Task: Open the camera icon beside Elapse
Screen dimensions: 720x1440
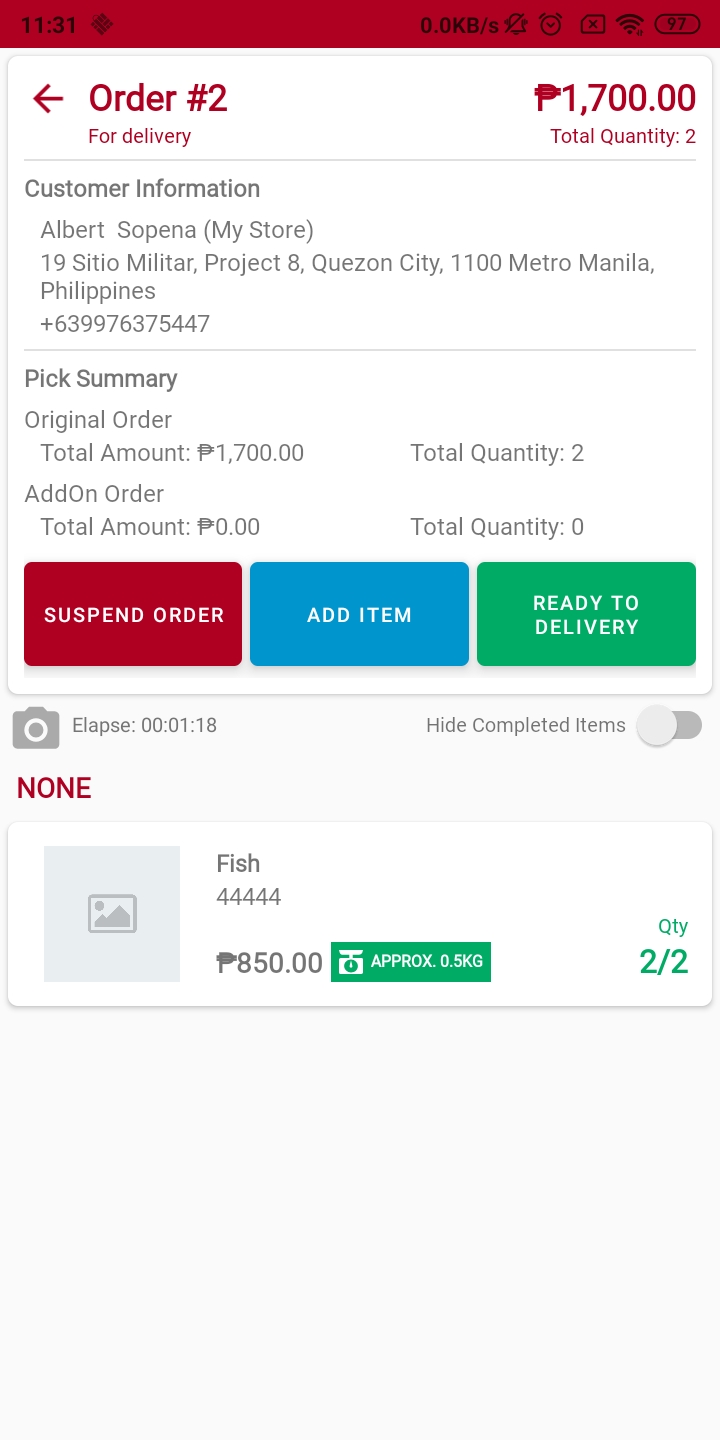Action: [36, 727]
